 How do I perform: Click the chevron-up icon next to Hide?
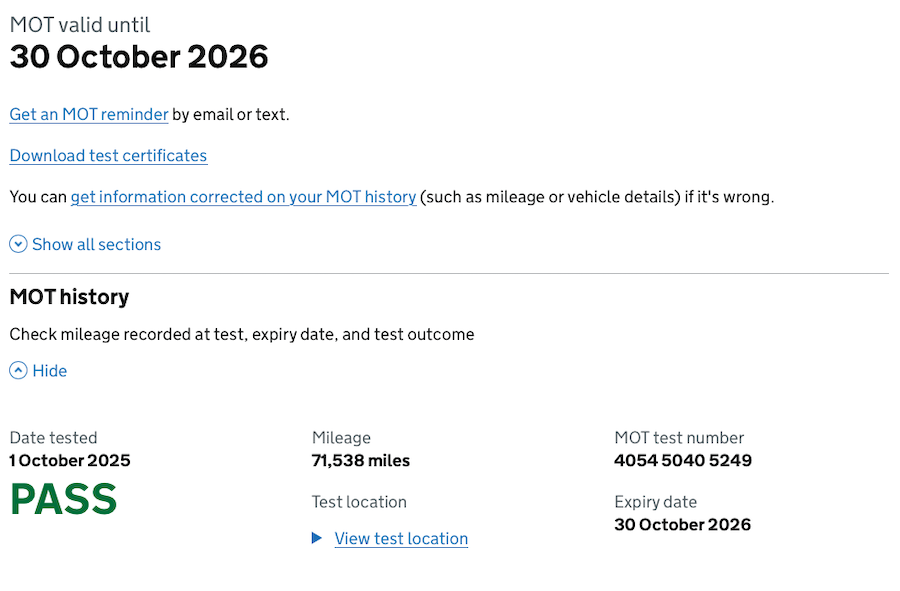pos(18,371)
